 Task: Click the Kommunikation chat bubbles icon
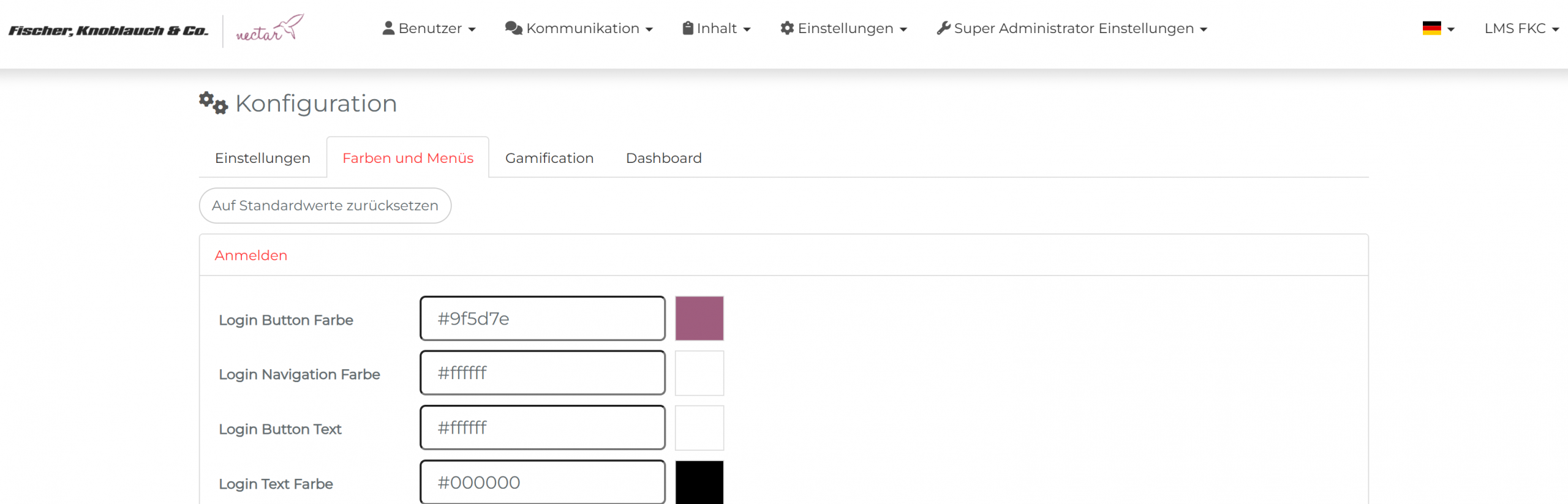tap(513, 28)
